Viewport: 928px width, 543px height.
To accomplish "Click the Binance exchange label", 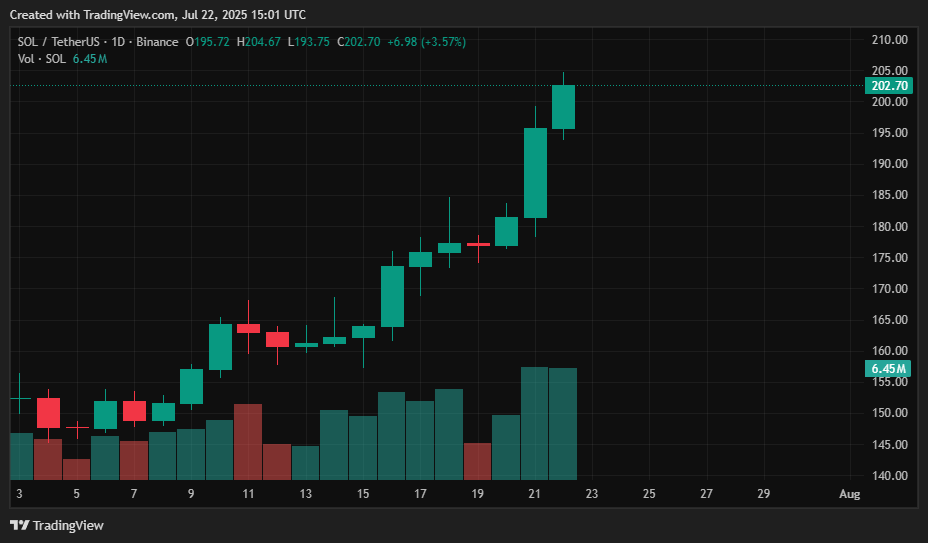I will point(155,42).
